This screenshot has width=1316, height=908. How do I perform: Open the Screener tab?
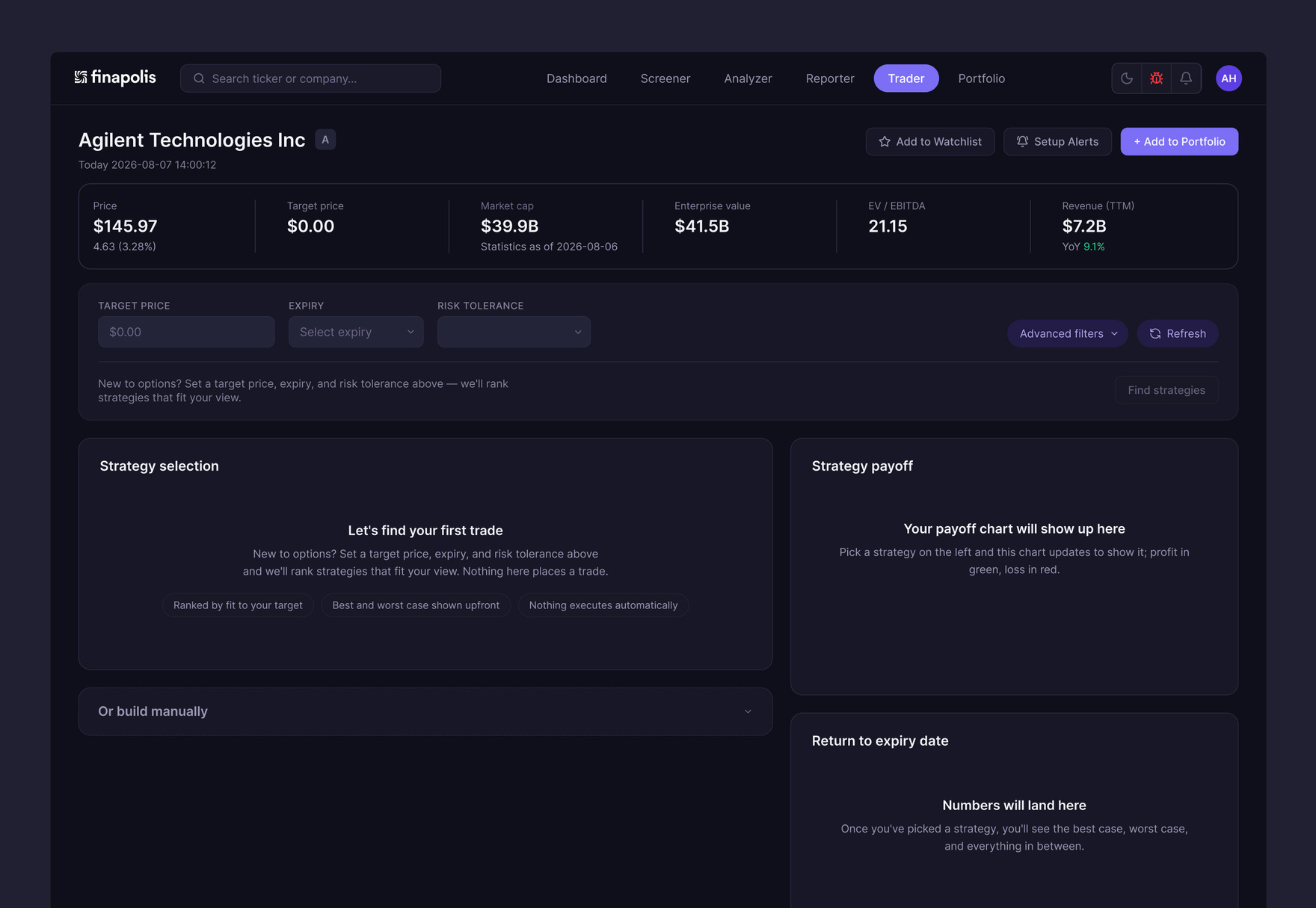[x=665, y=78]
